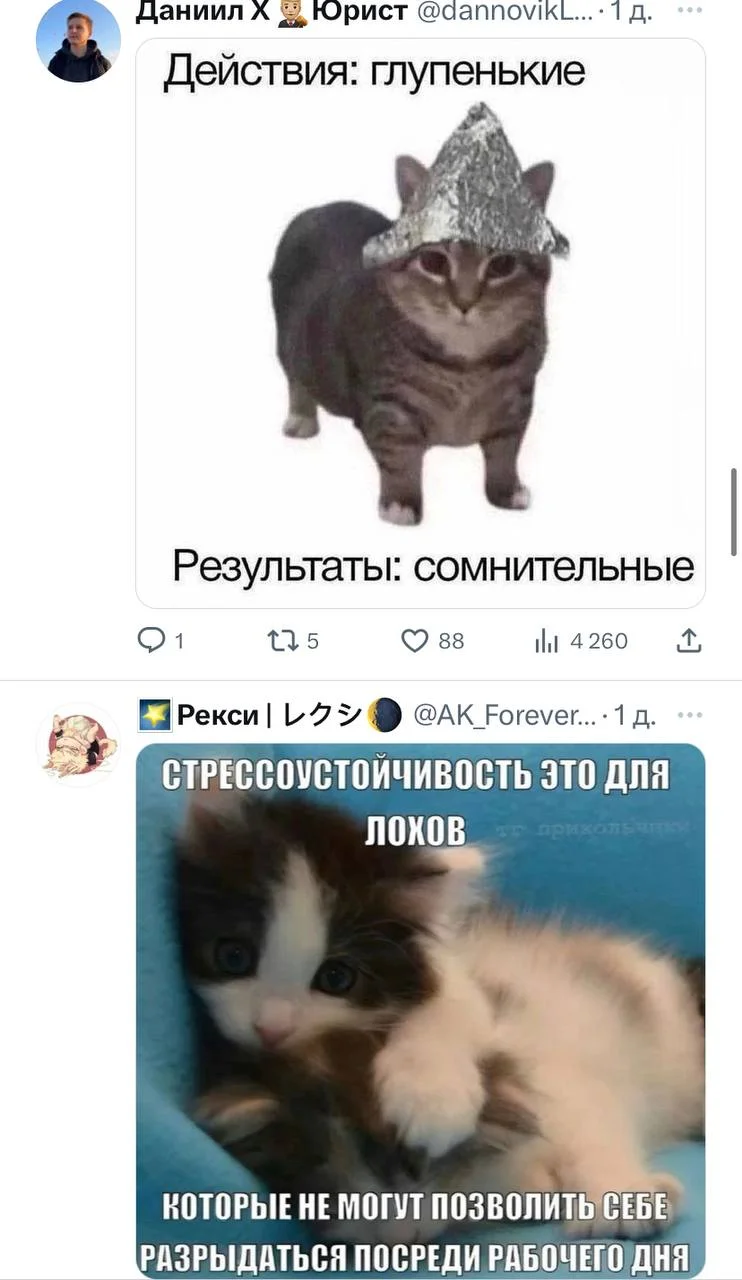Image resolution: width=742 pixels, height=1280 pixels.
Task: Share the tinfoil hat cat tweet
Action: point(689,640)
